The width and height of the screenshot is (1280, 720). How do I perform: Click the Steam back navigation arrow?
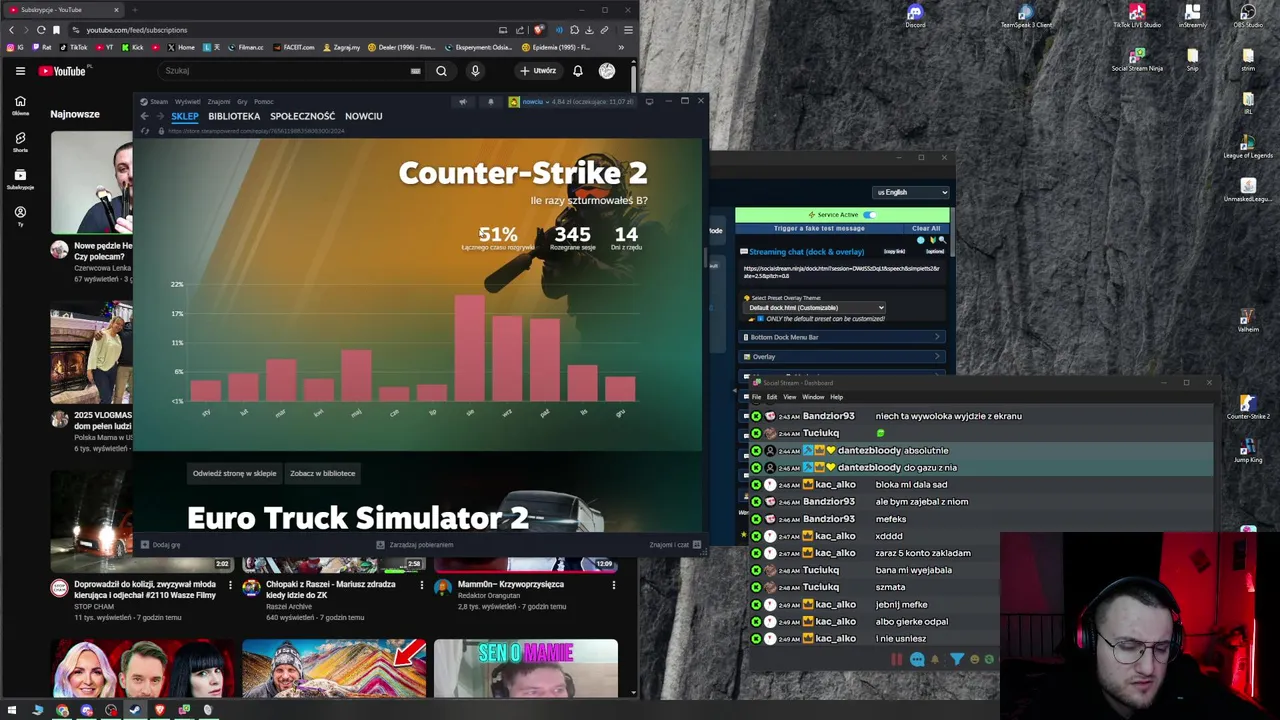point(144,116)
